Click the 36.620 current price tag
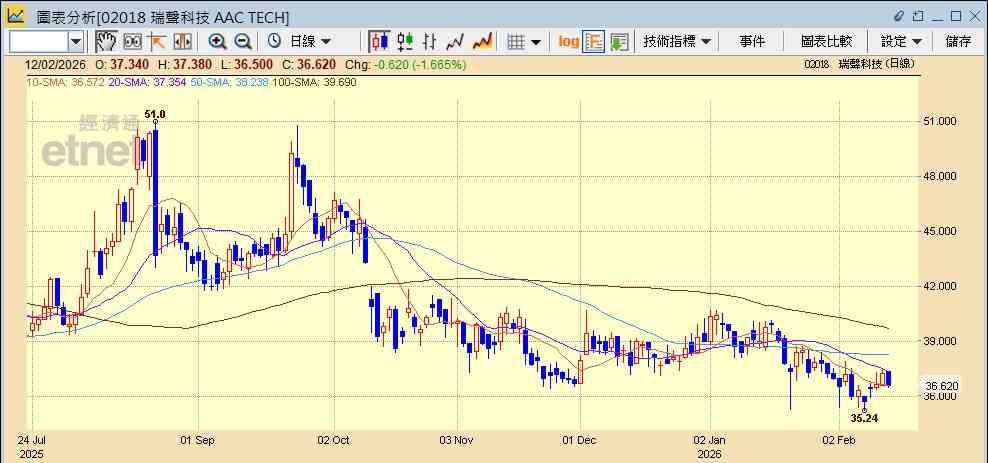 coord(941,386)
